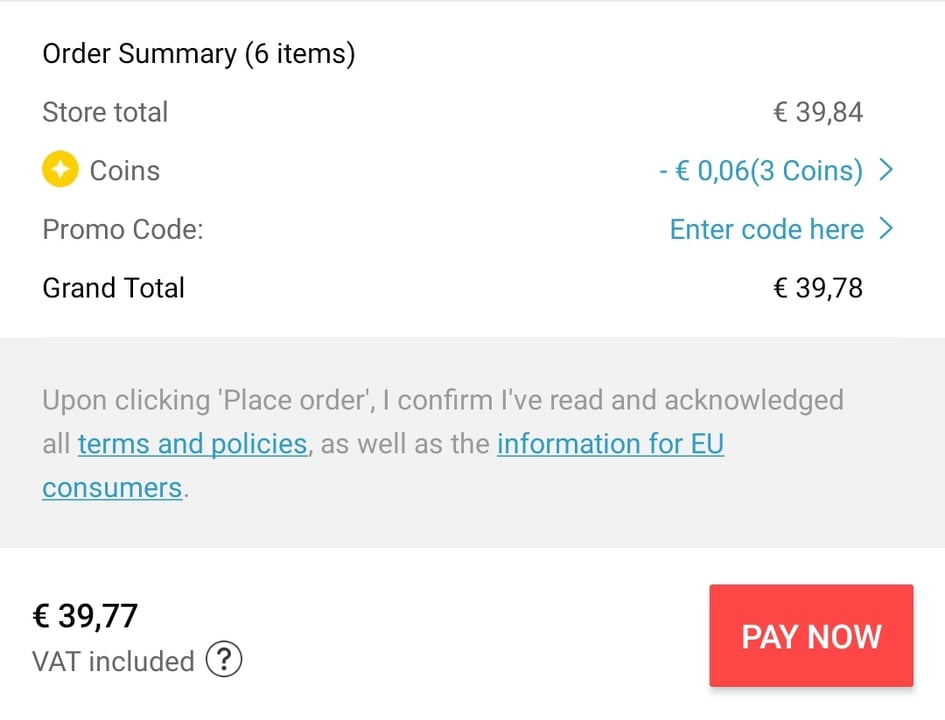Click the Grand Total label
The width and height of the screenshot is (945, 720).
click(113, 288)
